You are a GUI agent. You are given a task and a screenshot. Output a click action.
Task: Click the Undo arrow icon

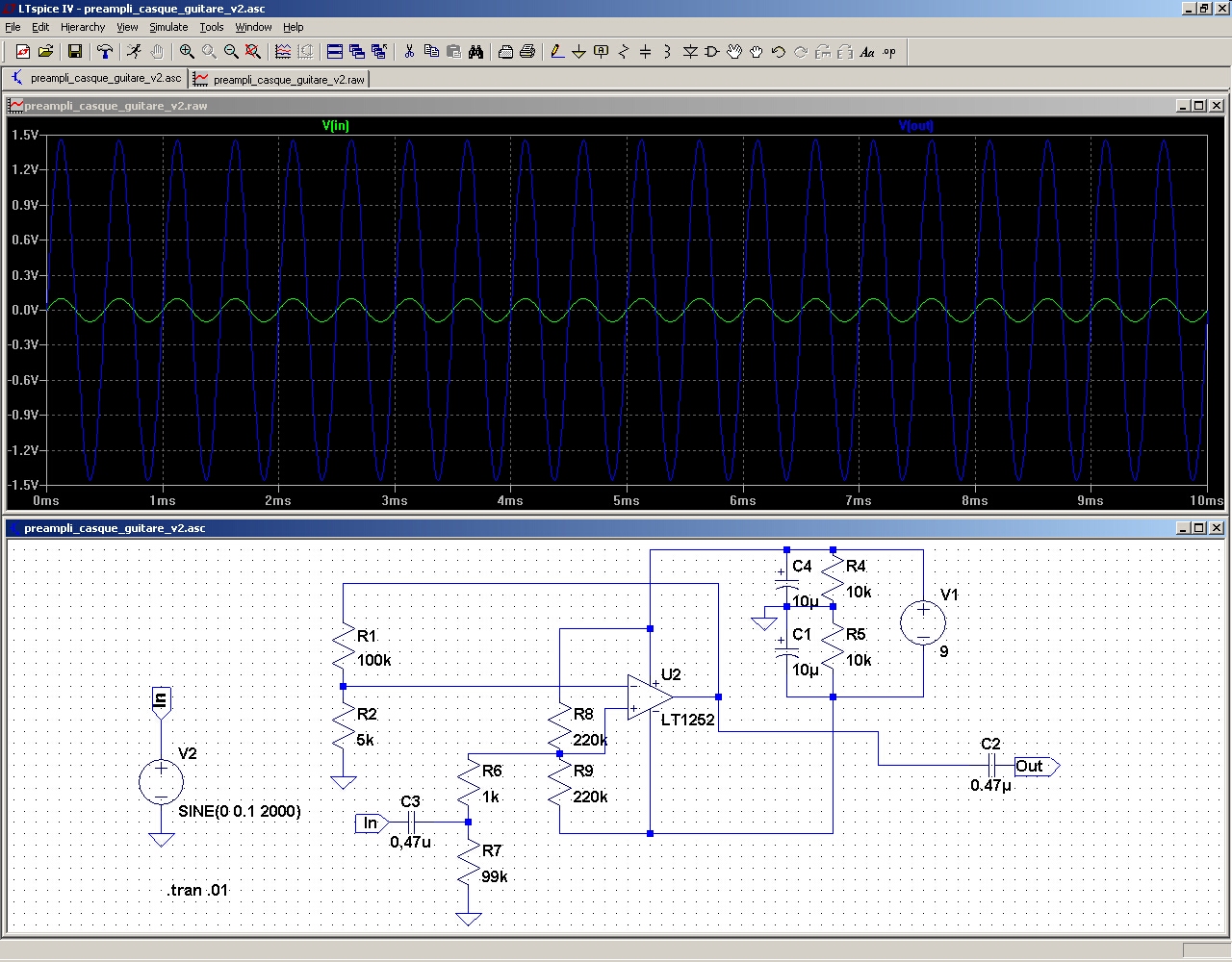[778, 52]
